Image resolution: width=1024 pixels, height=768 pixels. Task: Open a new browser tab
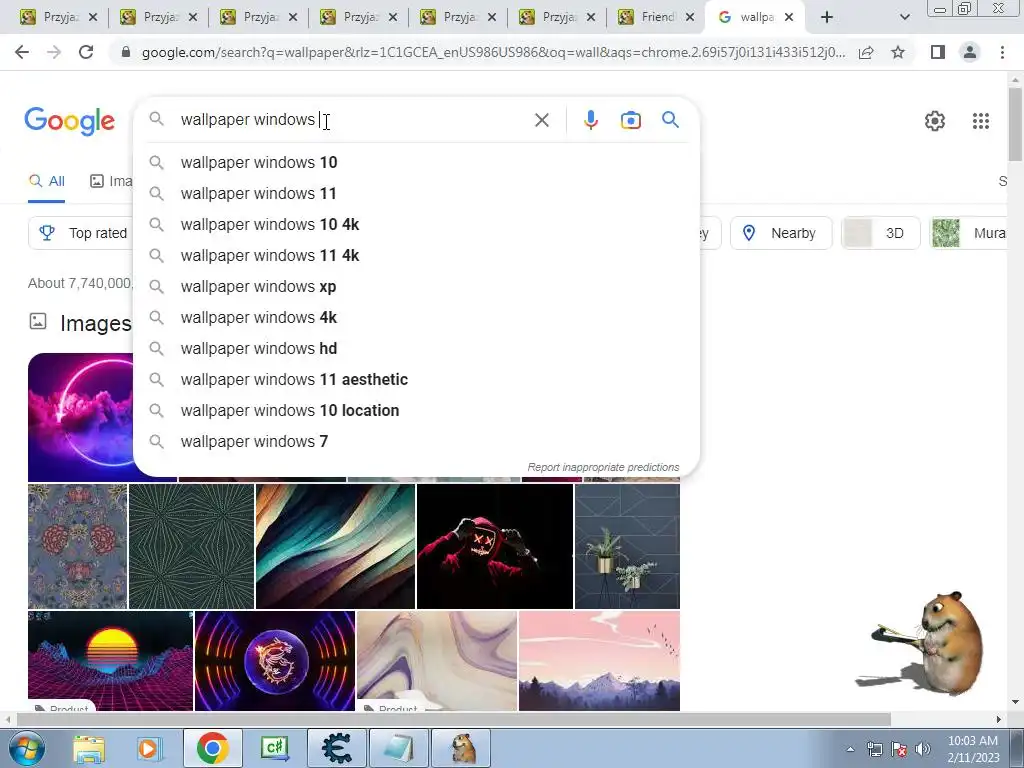[827, 18]
